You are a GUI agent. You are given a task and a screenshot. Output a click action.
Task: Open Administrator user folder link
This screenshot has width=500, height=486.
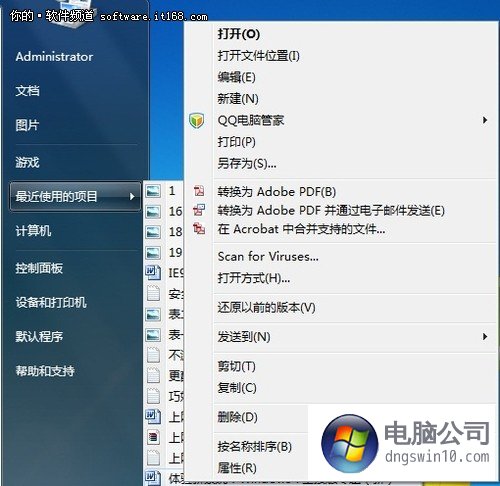click(x=54, y=57)
